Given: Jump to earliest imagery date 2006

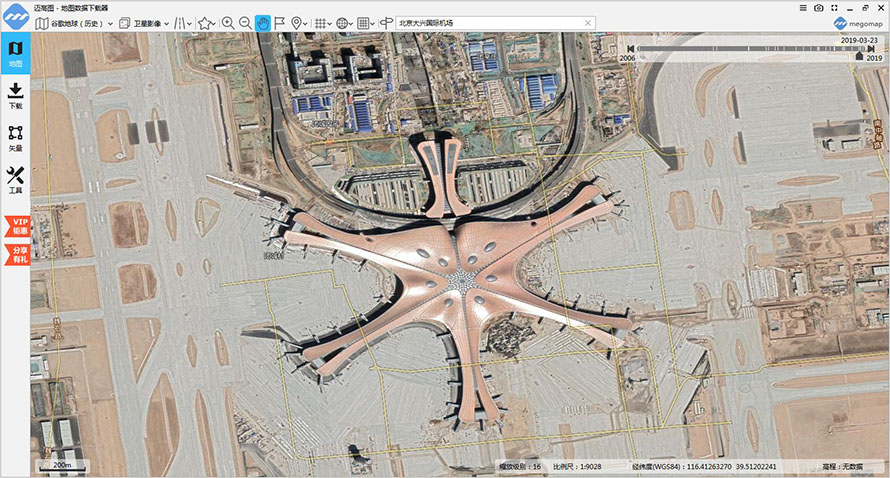Looking at the screenshot, I should point(630,49).
